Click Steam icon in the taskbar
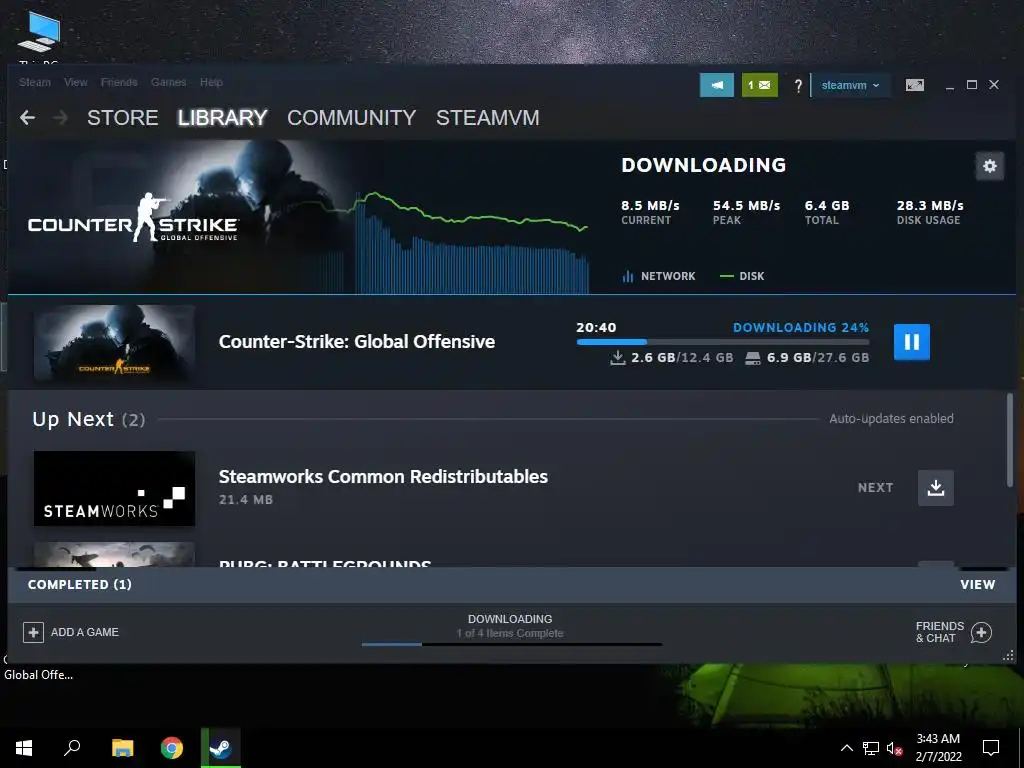 (221, 748)
